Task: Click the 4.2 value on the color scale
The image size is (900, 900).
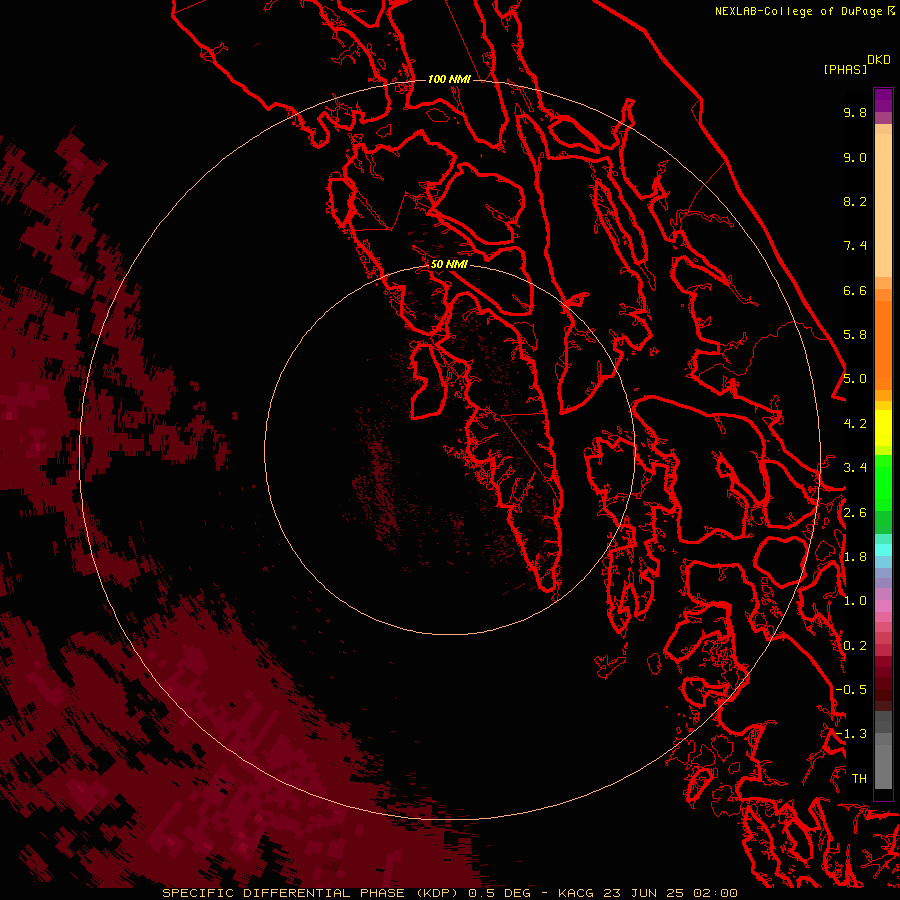Action: 855,424
